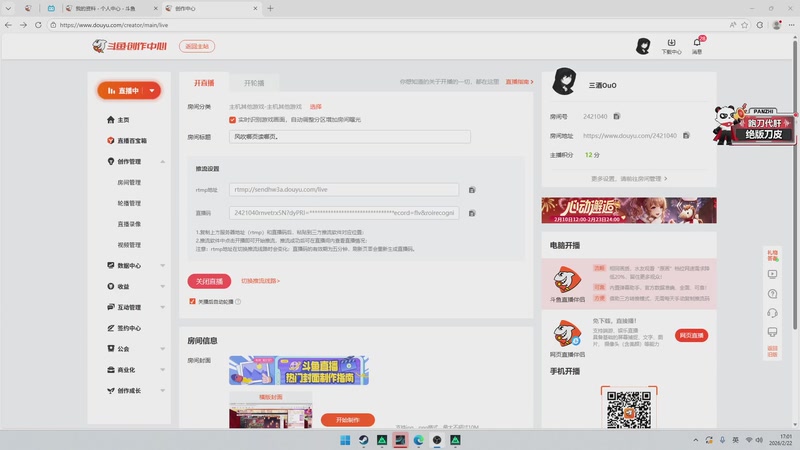Open OBS from the taskbar
The height and width of the screenshot is (450, 800).
437,440
